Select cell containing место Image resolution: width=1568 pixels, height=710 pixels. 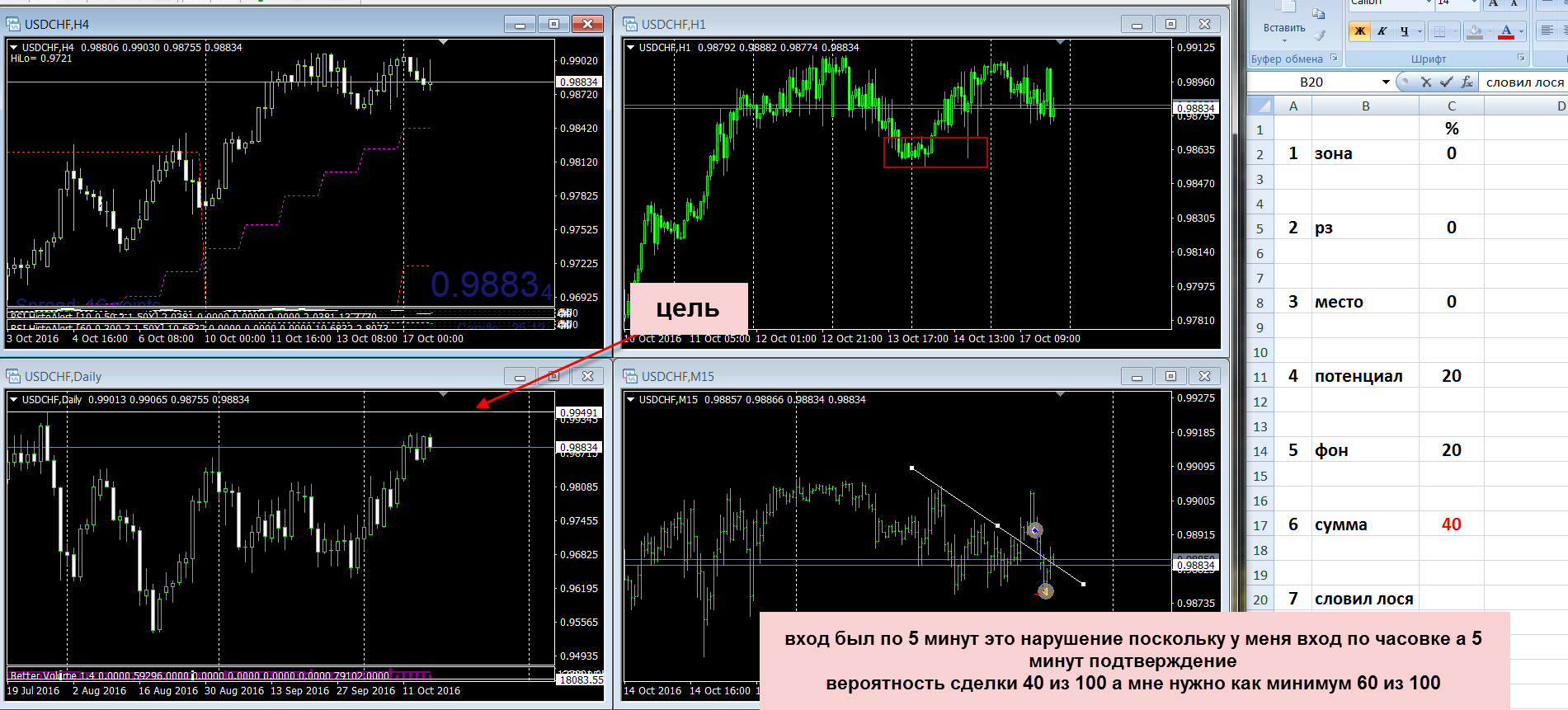(1366, 302)
